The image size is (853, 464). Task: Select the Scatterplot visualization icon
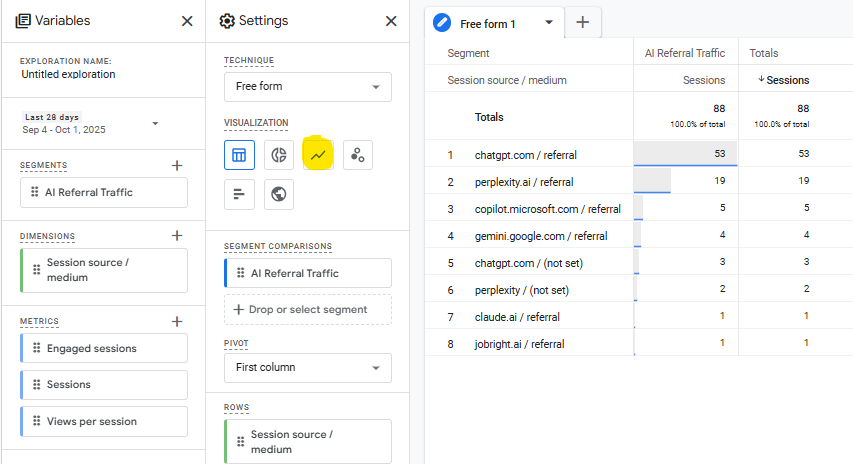tap(358, 155)
